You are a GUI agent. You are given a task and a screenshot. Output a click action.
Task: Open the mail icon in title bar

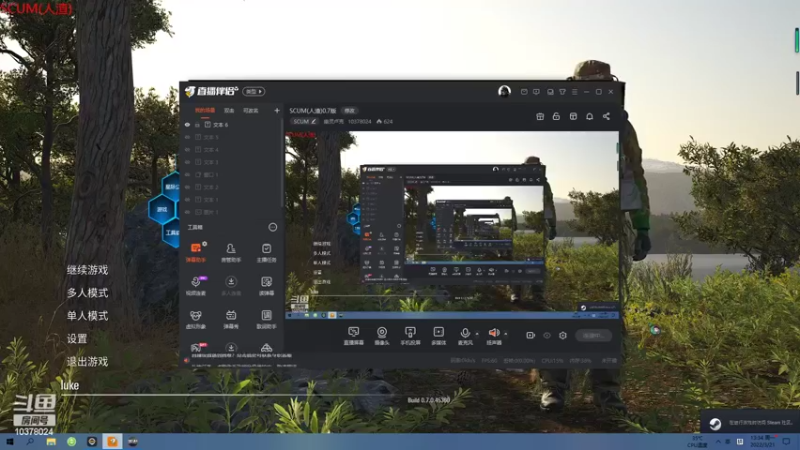(524, 92)
